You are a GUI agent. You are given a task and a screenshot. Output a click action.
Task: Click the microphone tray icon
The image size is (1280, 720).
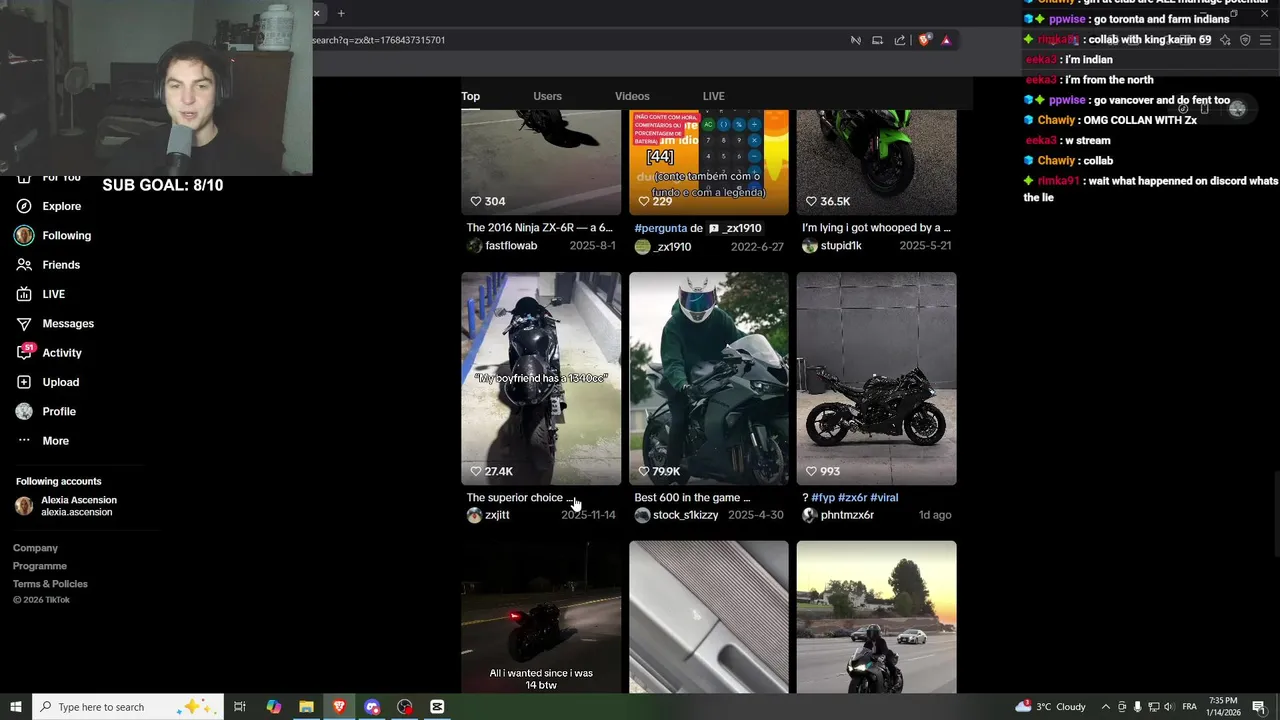pos(1138,707)
